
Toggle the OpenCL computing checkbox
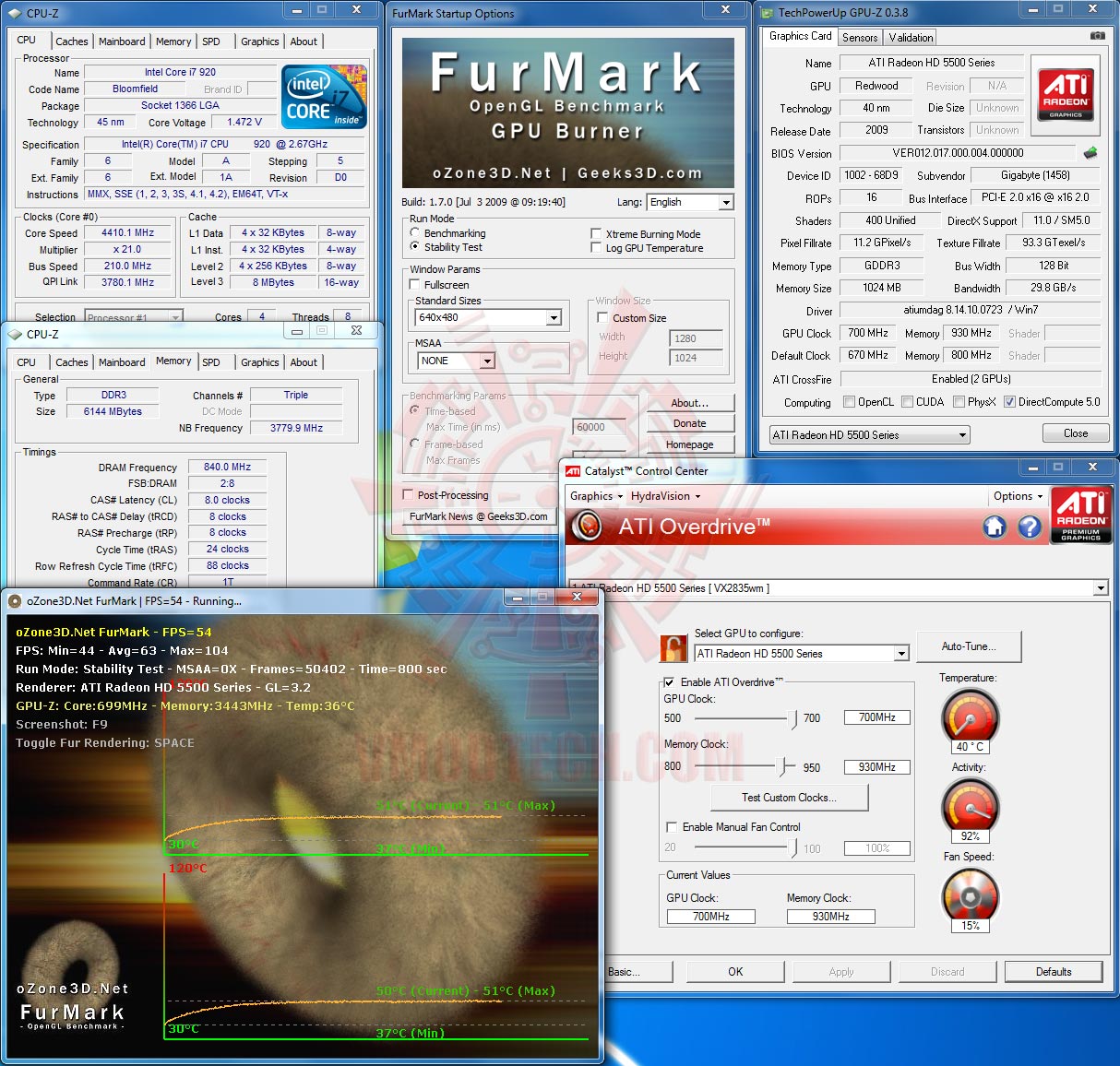849,402
